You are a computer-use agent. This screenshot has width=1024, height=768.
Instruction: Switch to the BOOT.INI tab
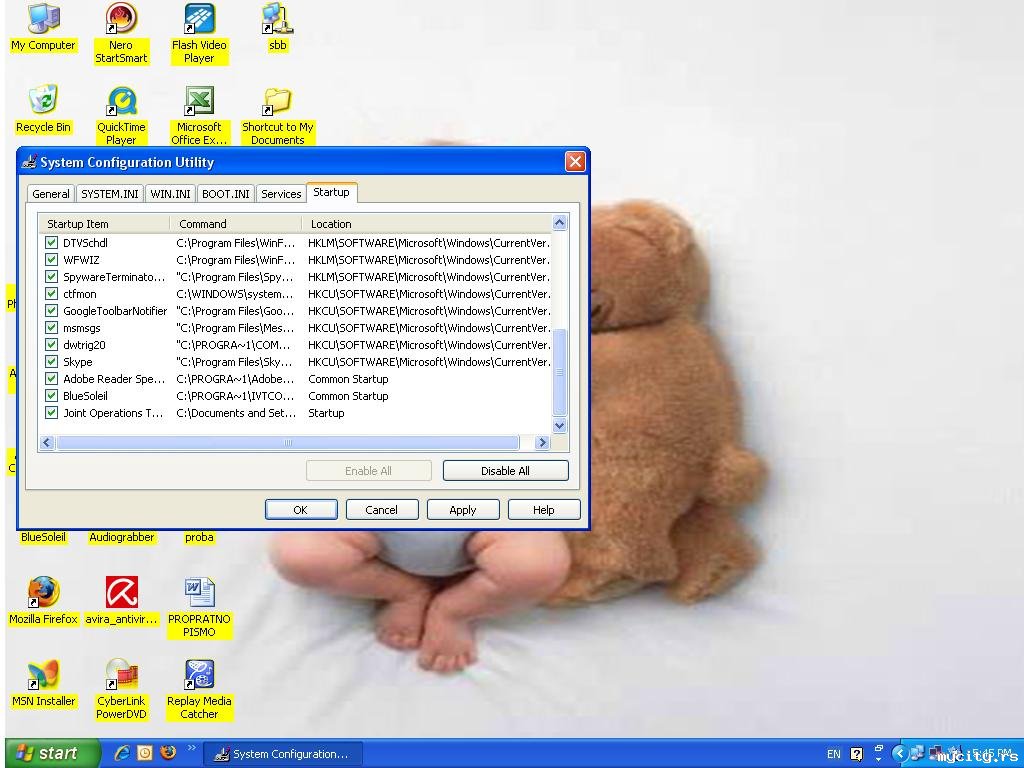pyautogui.click(x=225, y=194)
